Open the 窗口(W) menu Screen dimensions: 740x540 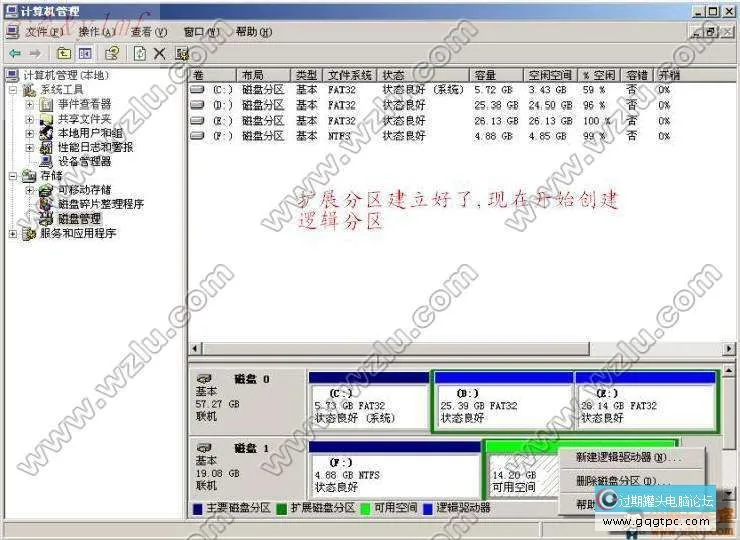tap(202, 32)
